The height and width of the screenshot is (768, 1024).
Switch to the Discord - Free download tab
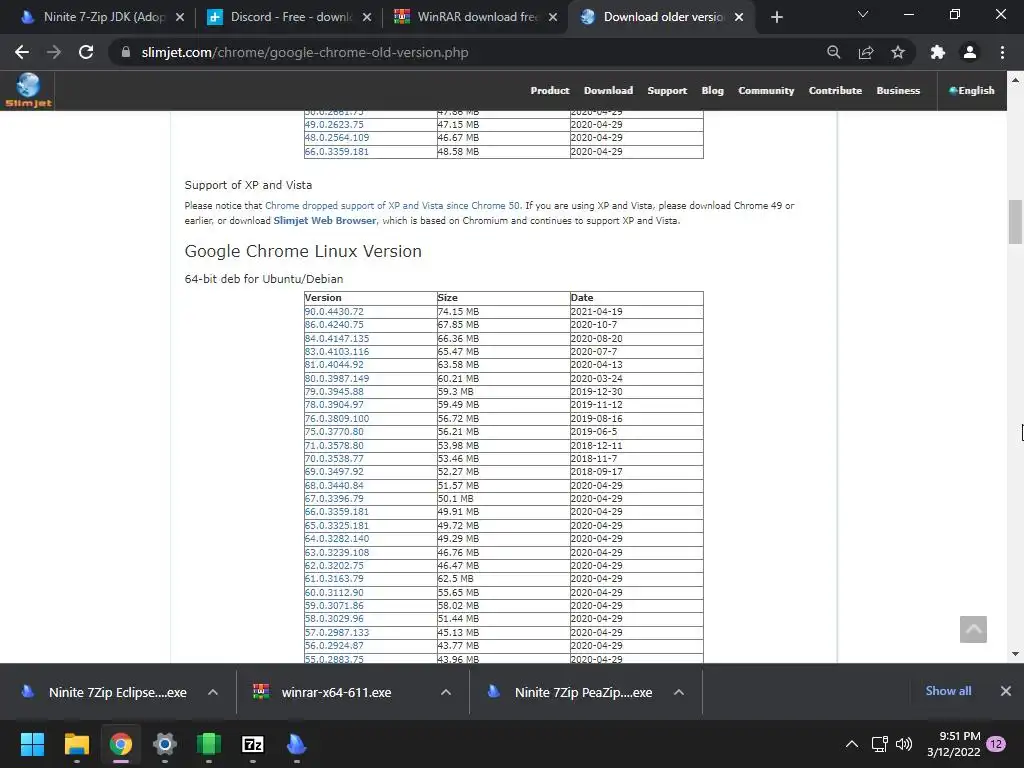click(x=287, y=17)
